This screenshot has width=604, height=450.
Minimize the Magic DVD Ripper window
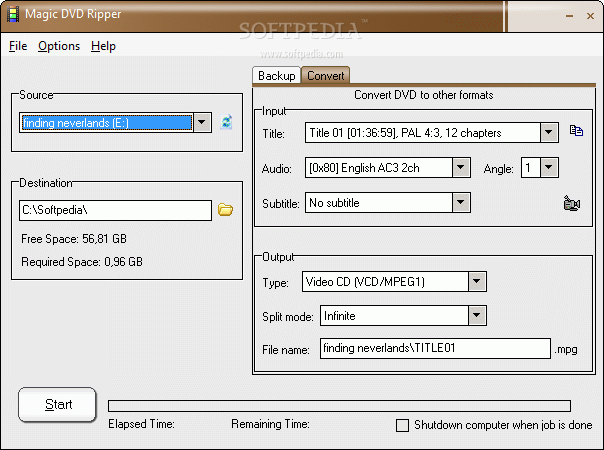(570, 16)
